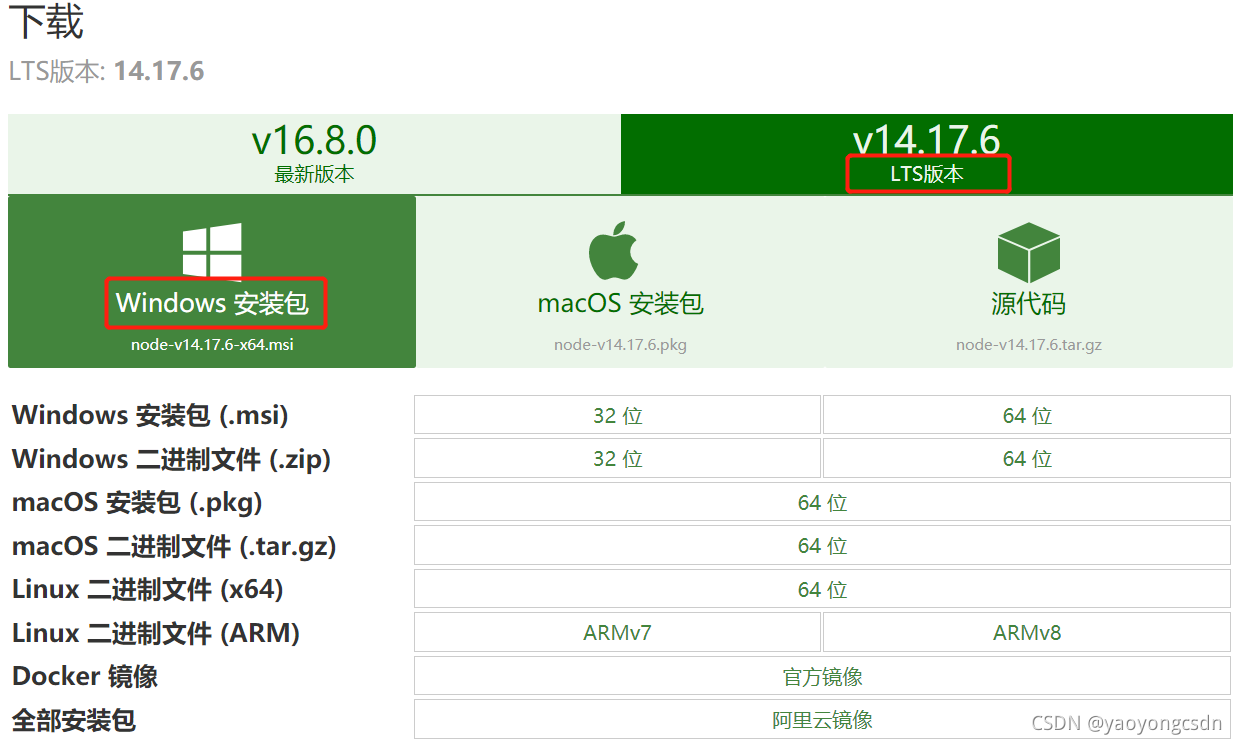
Task: Click the Docker 镜像 row label
Action: (x=85, y=676)
